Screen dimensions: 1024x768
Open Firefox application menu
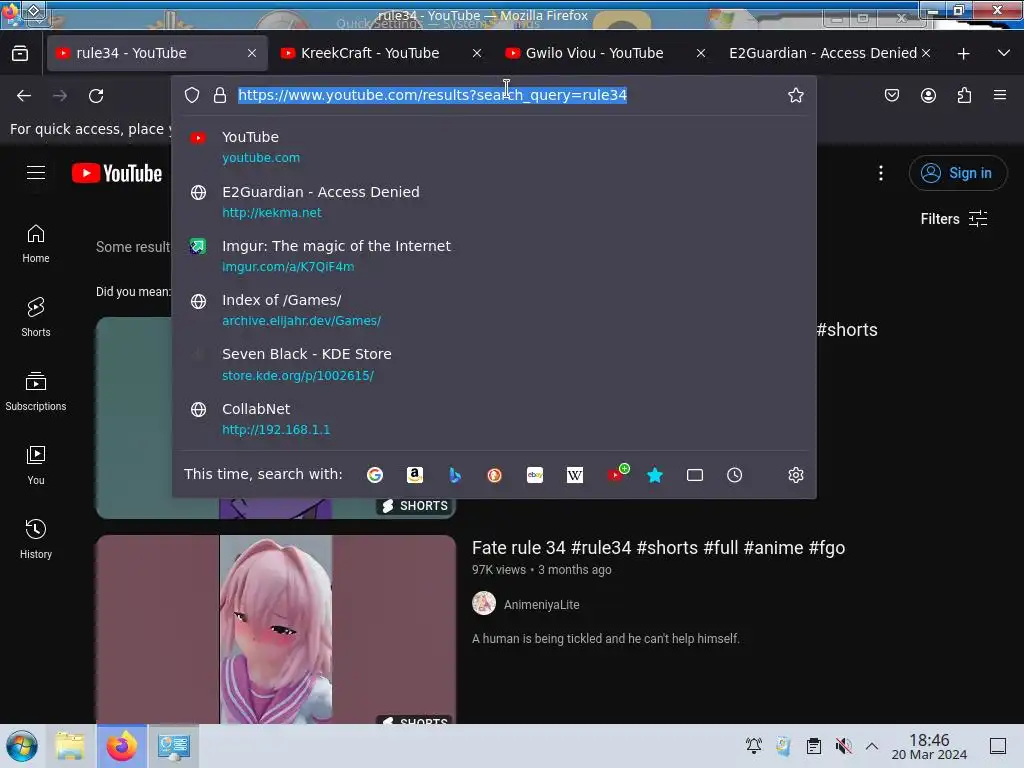pos(1000,95)
